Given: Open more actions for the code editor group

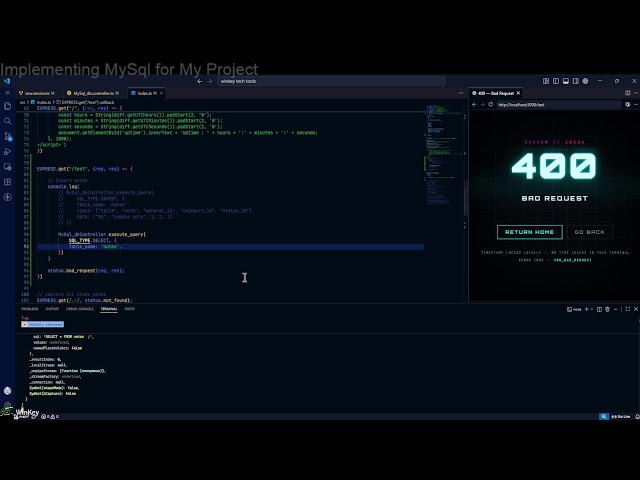Looking at the screenshot, I should click(461, 93).
